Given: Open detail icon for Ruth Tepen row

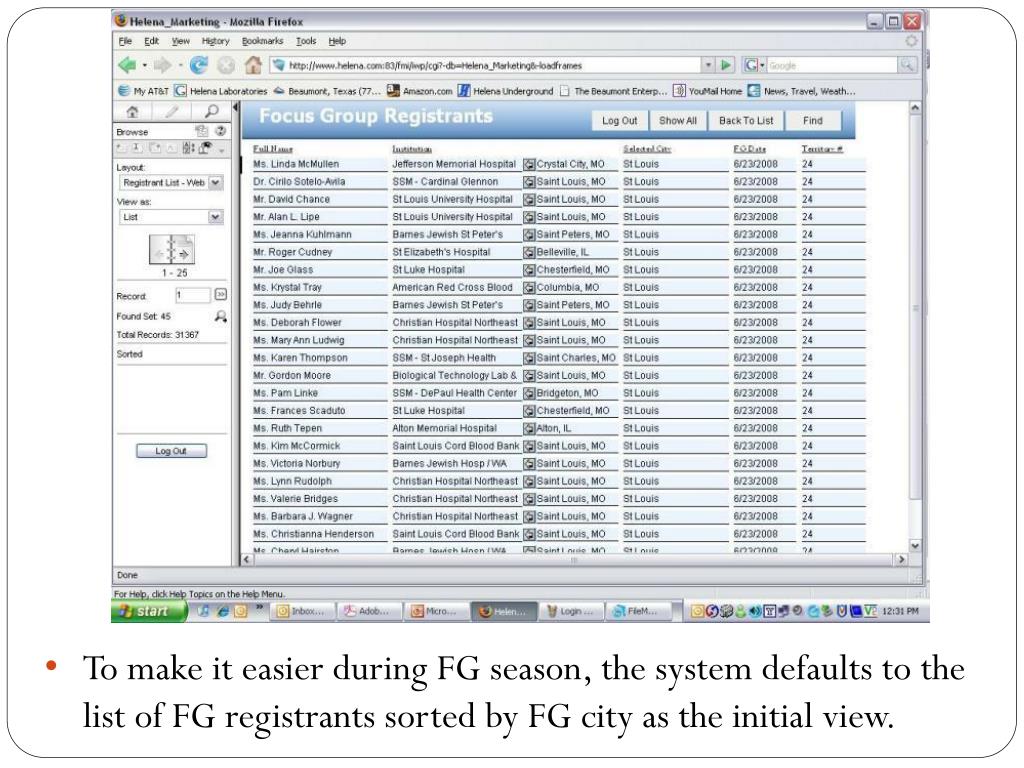Looking at the screenshot, I should [529, 429].
